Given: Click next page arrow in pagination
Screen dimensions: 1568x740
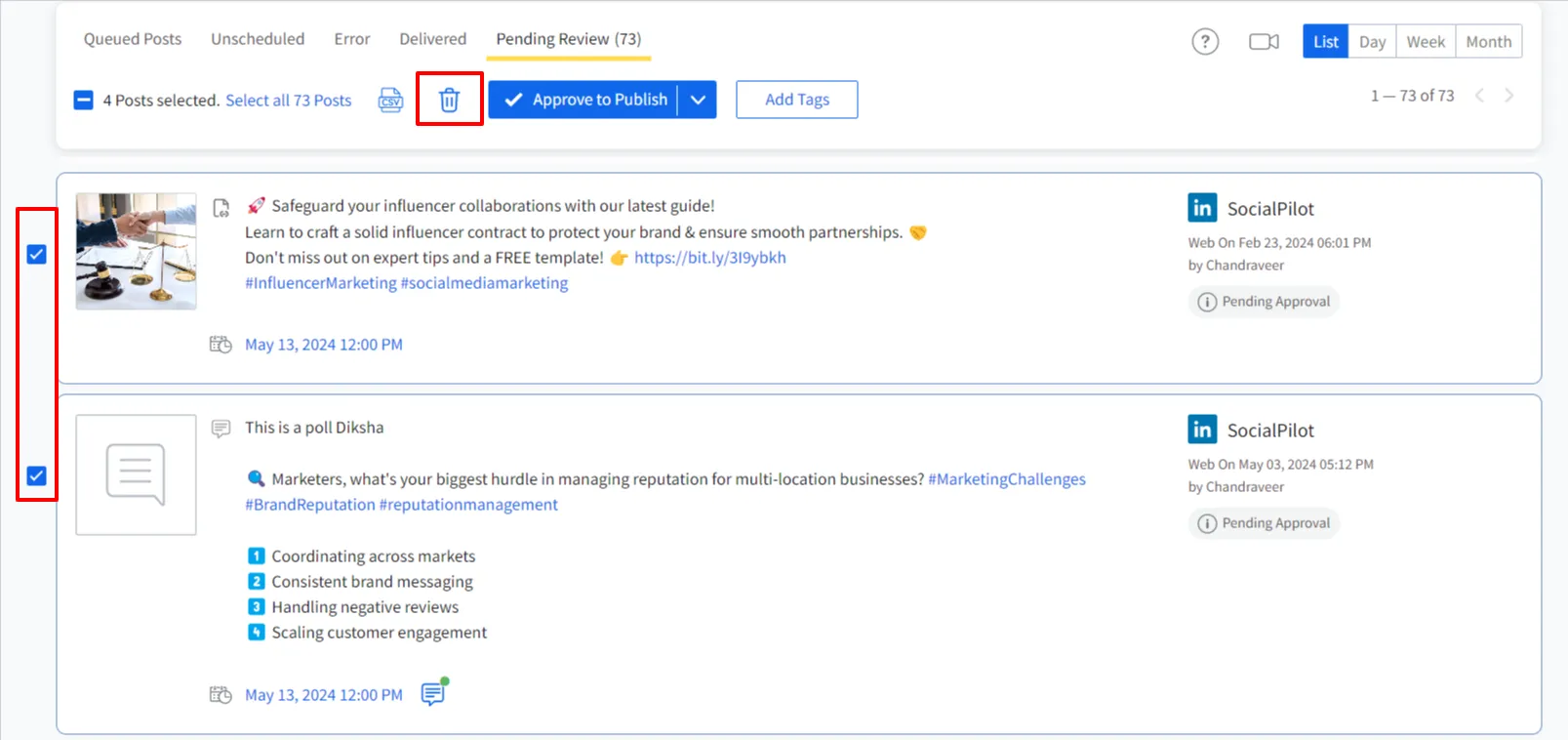Looking at the screenshot, I should coord(1508,96).
